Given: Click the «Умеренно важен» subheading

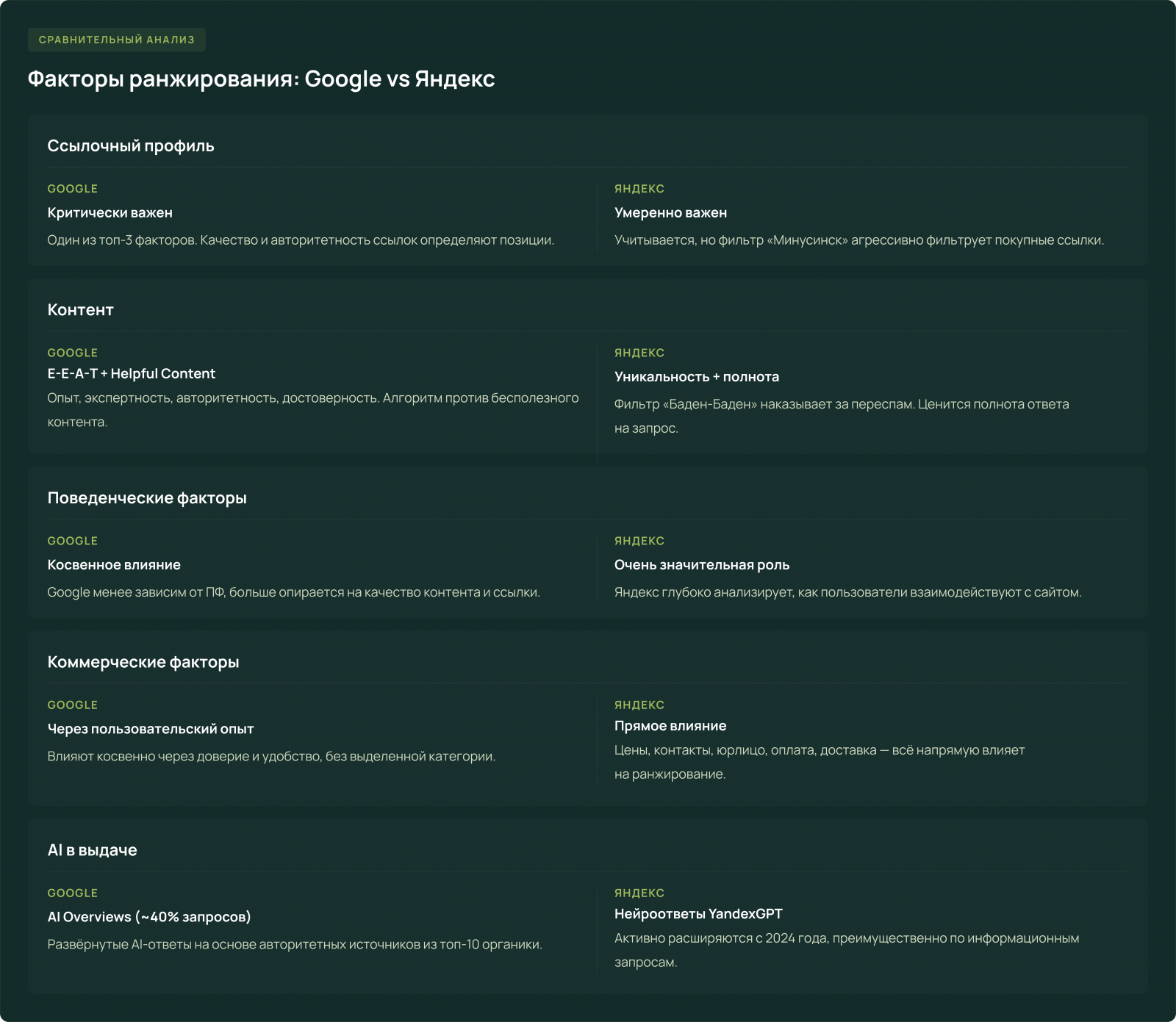Looking at the screenshot, I should coord(670,212).
